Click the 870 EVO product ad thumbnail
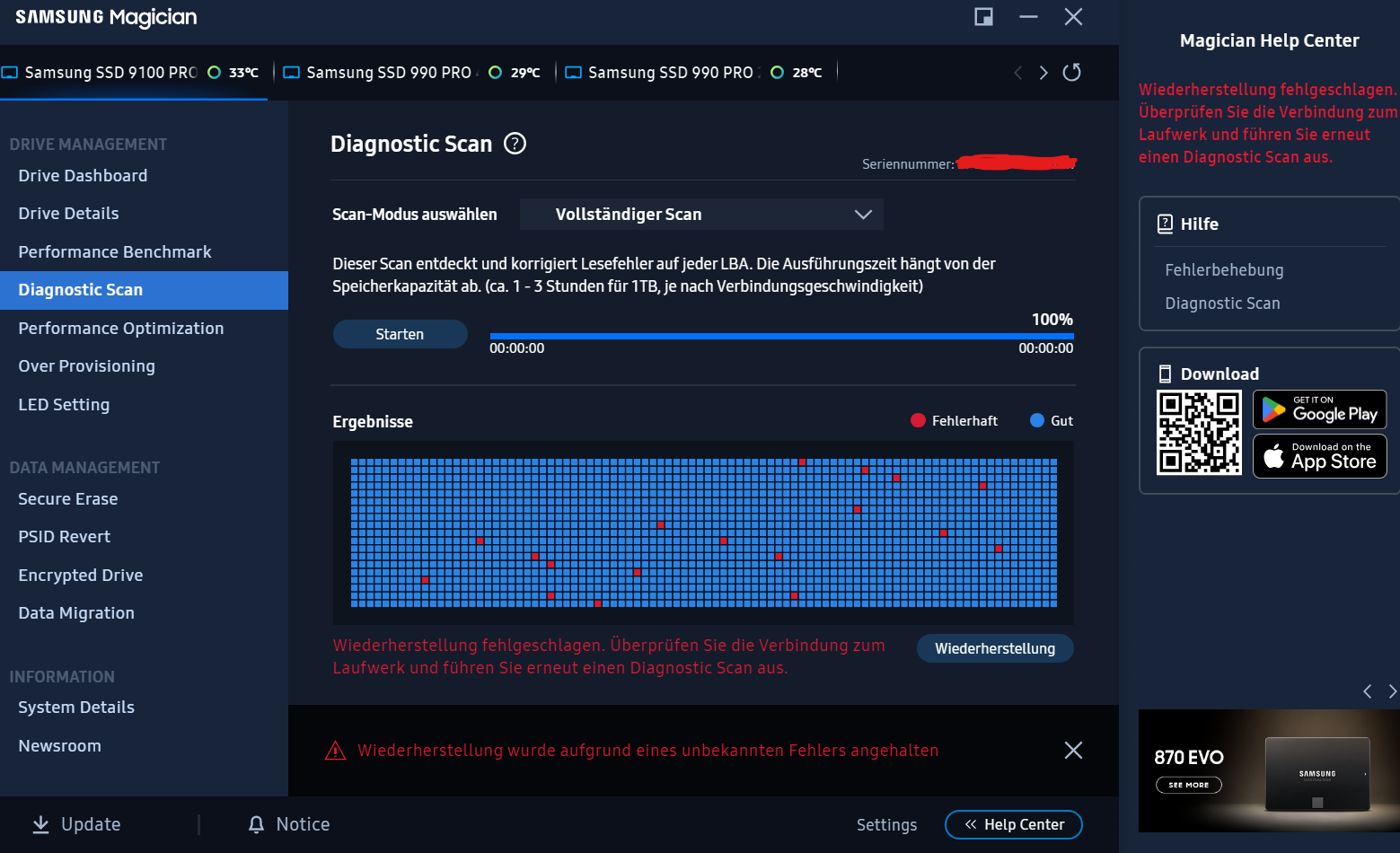Screen dimensions: 1400x853 tap(1269, 770)
